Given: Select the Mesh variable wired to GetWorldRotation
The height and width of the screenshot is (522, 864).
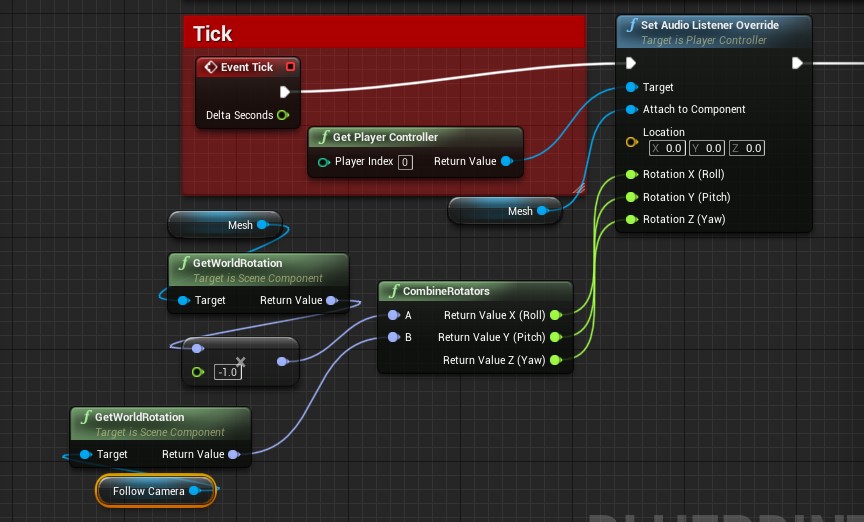Looking at the screenshot, I should coord(225,225).
